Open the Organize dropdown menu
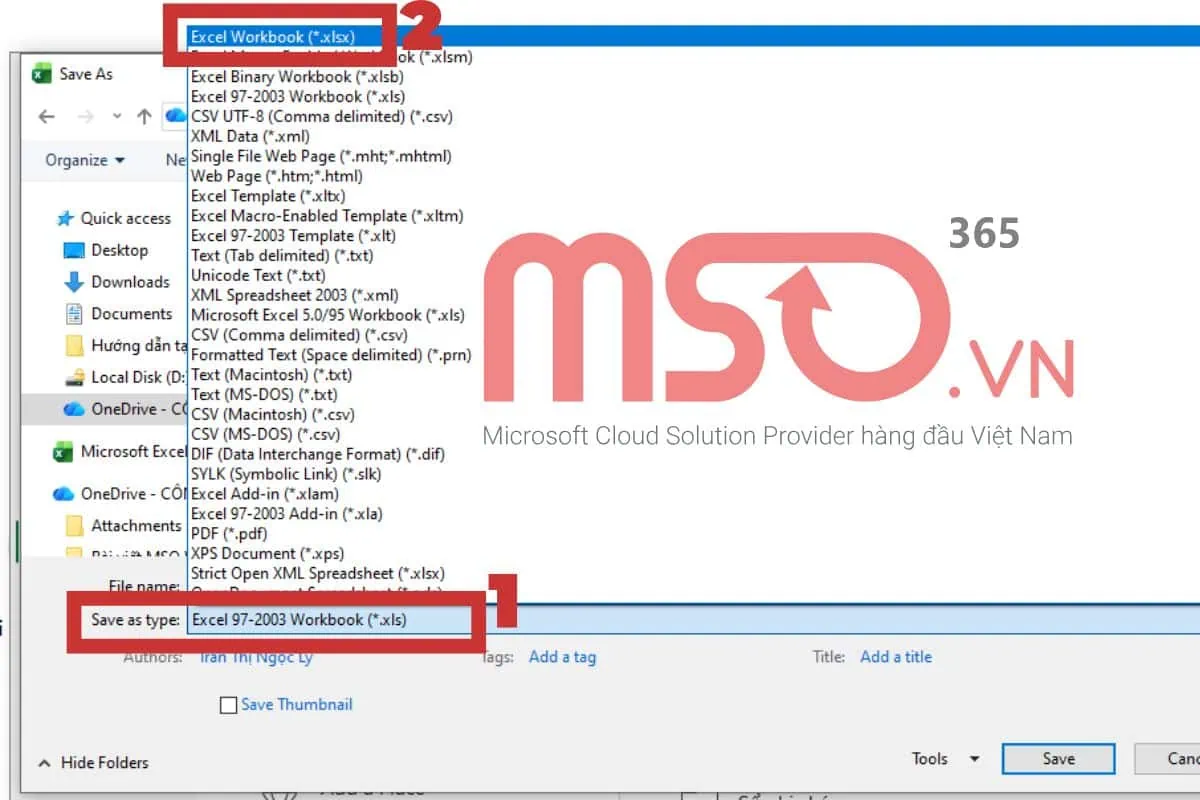 (85, 160)
